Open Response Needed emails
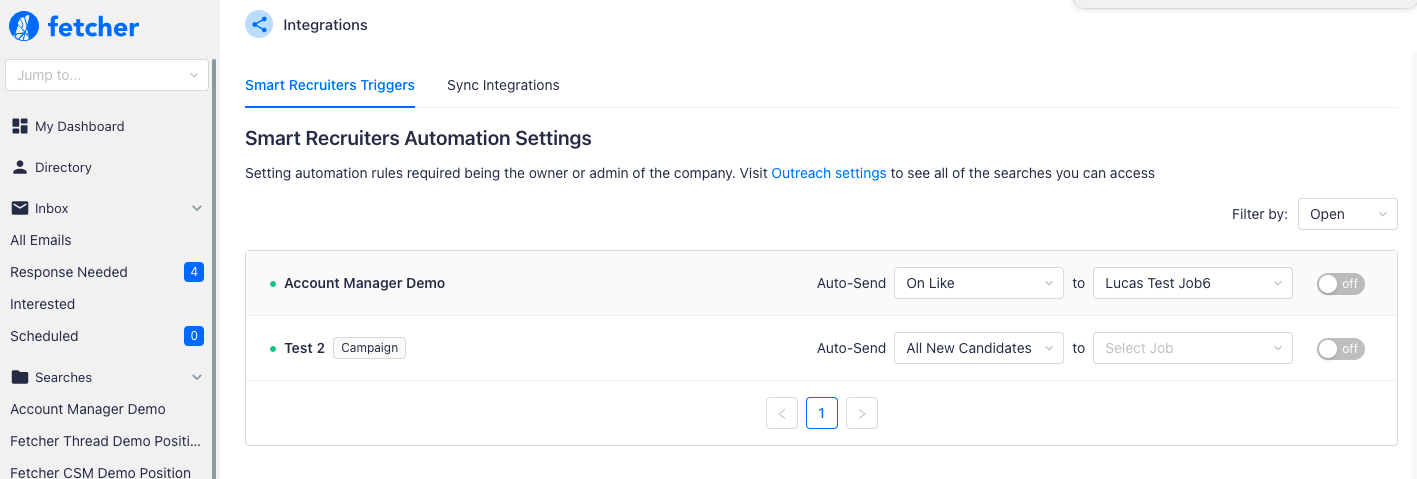This screenshot has height=479, width=1417. 69,272
